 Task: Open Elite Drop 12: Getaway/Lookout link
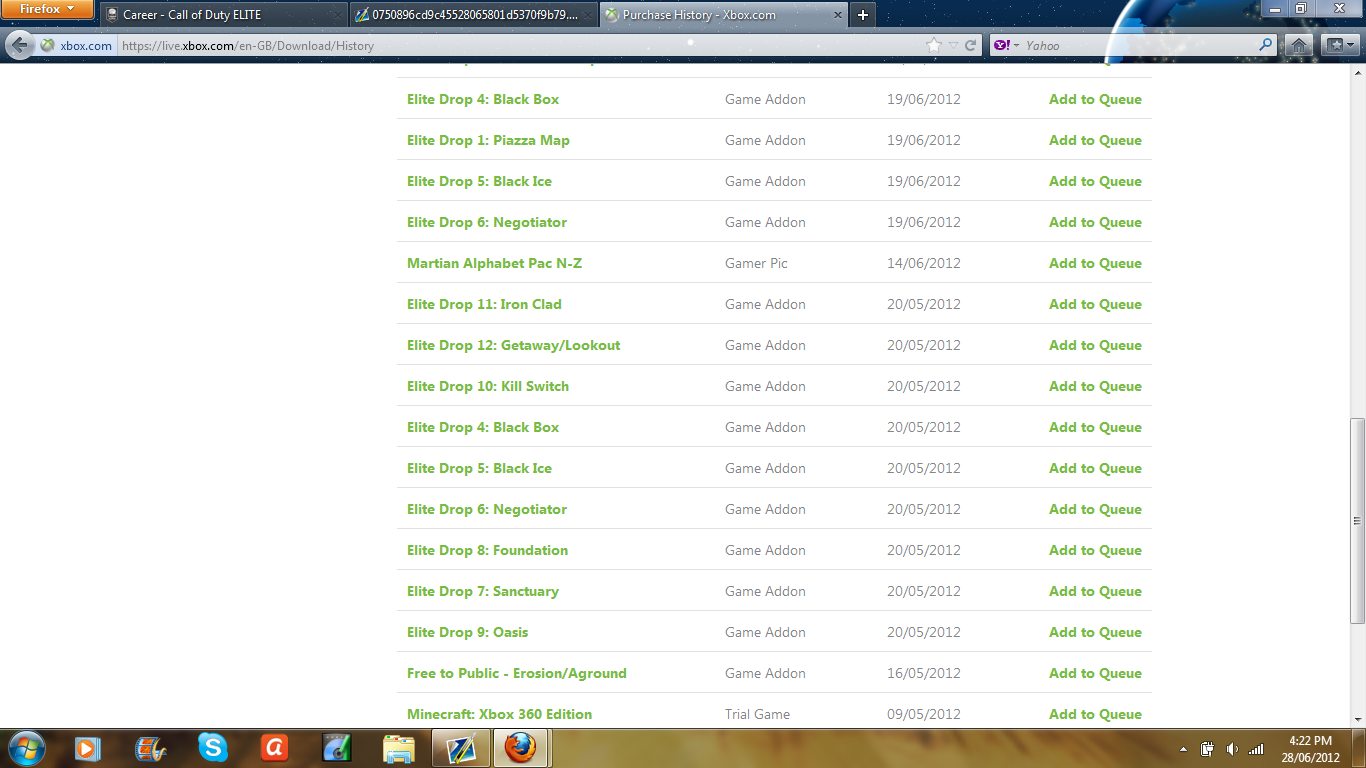[x=513, y=345]
